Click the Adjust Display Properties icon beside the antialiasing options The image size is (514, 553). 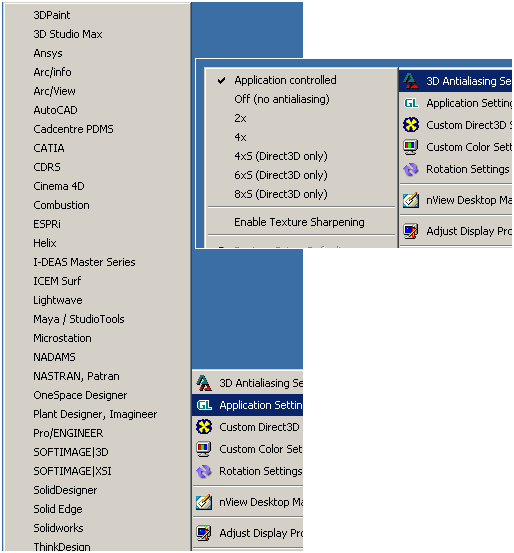click(x=411, y=231)
